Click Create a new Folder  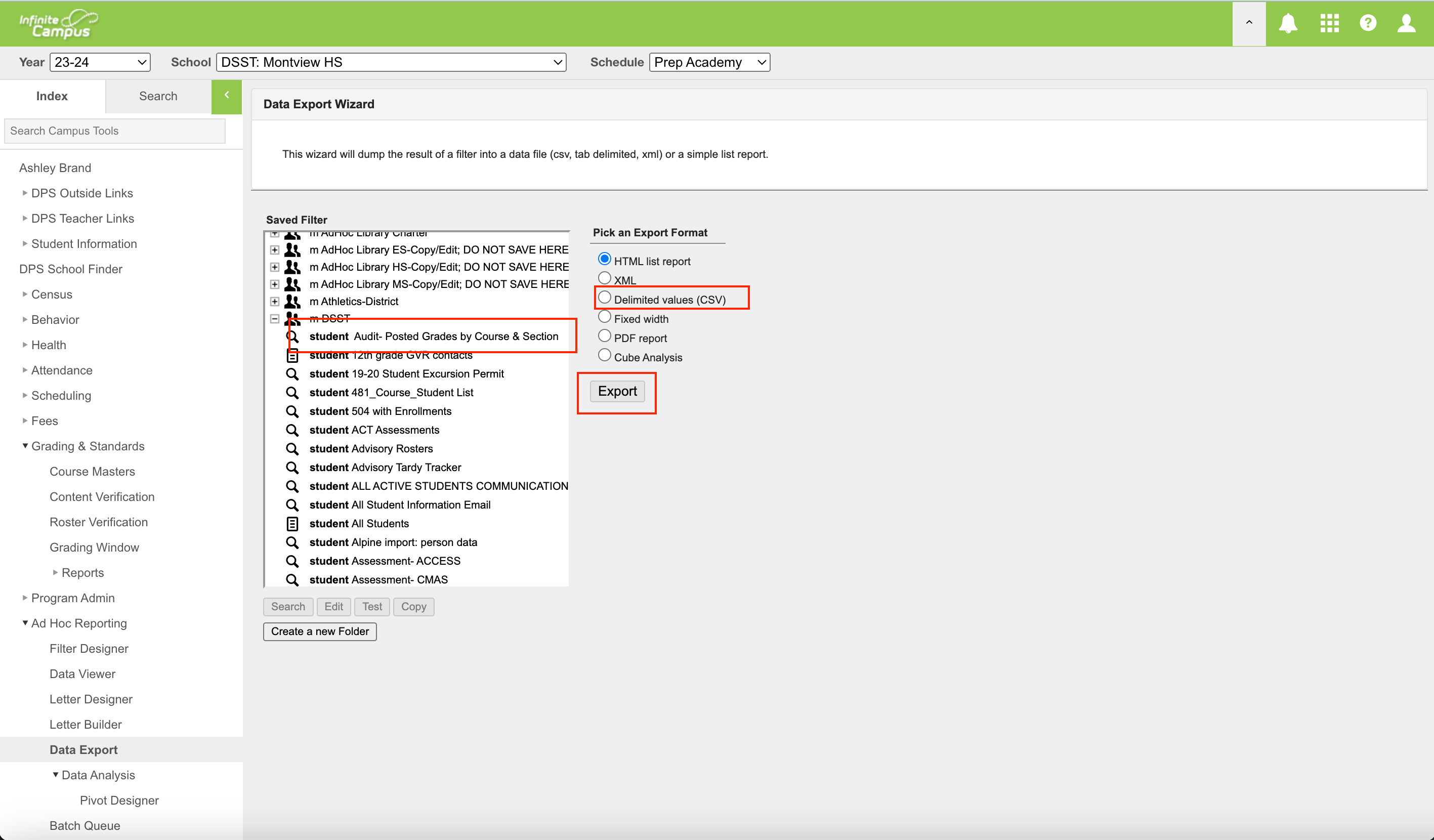tap(319, 631)
